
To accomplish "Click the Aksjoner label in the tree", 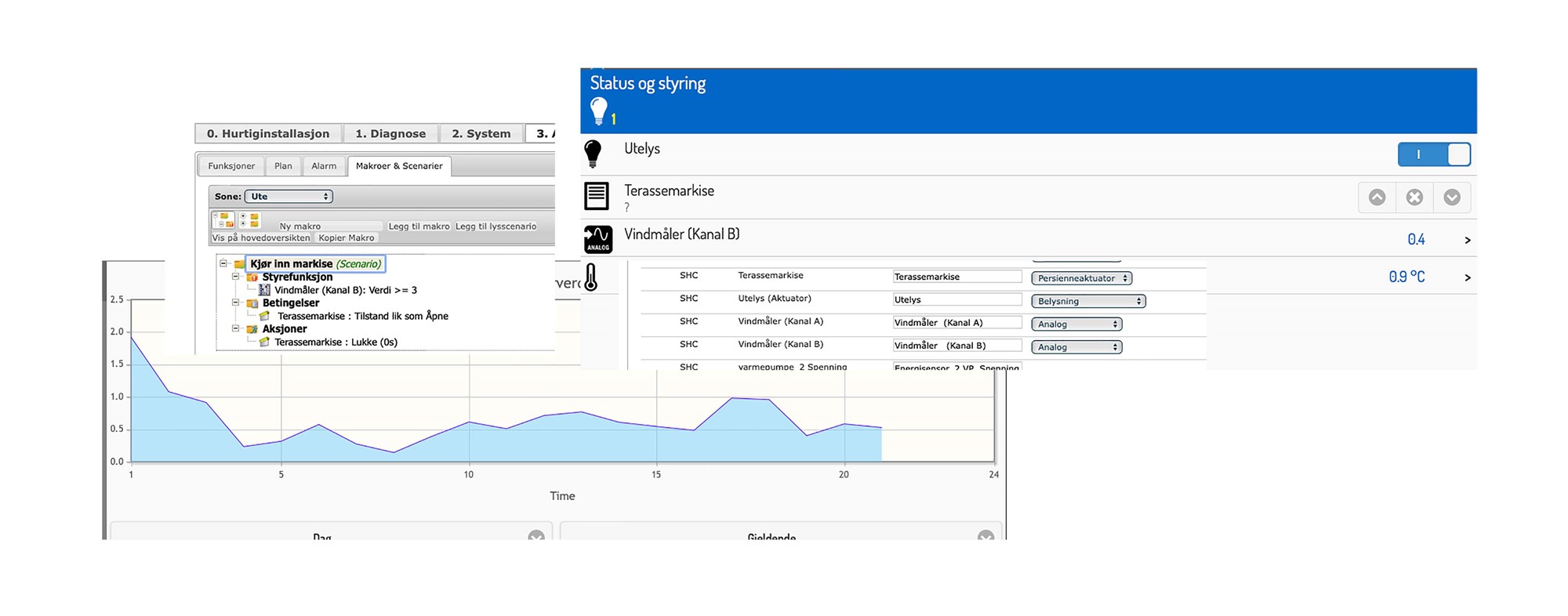I will click(x=285, y=328).
